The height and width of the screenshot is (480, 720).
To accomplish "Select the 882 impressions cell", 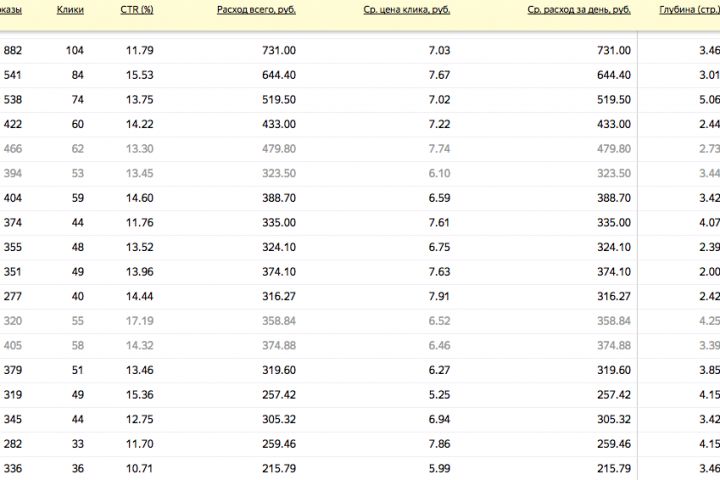I will [x=14, y=51].
